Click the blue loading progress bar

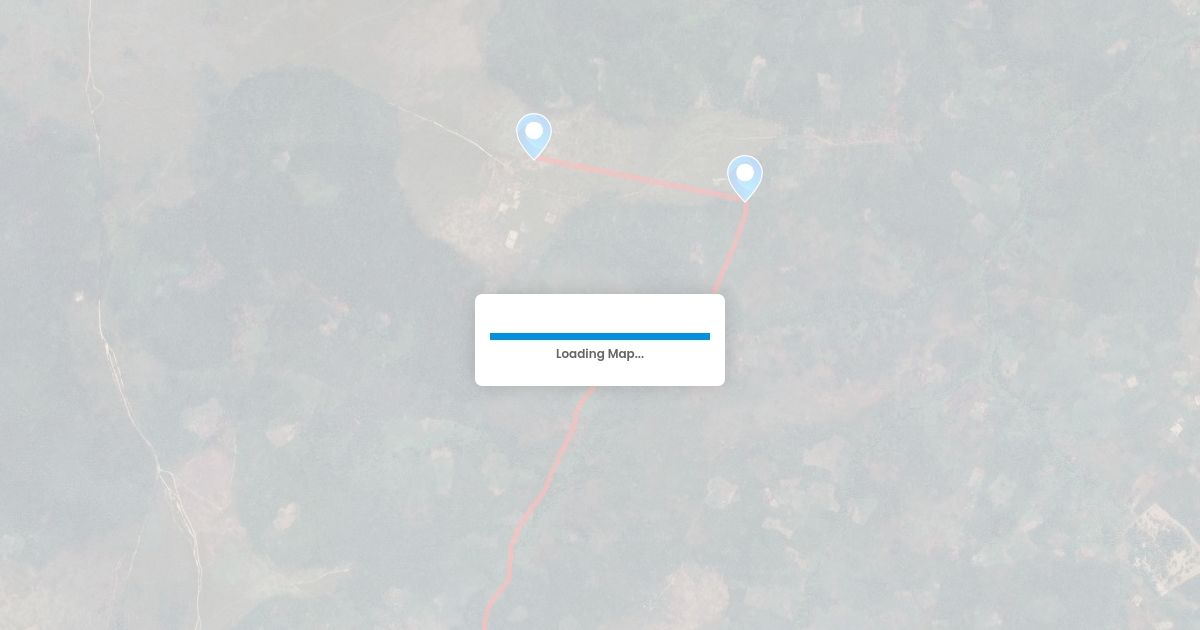(x=600, y=337)
